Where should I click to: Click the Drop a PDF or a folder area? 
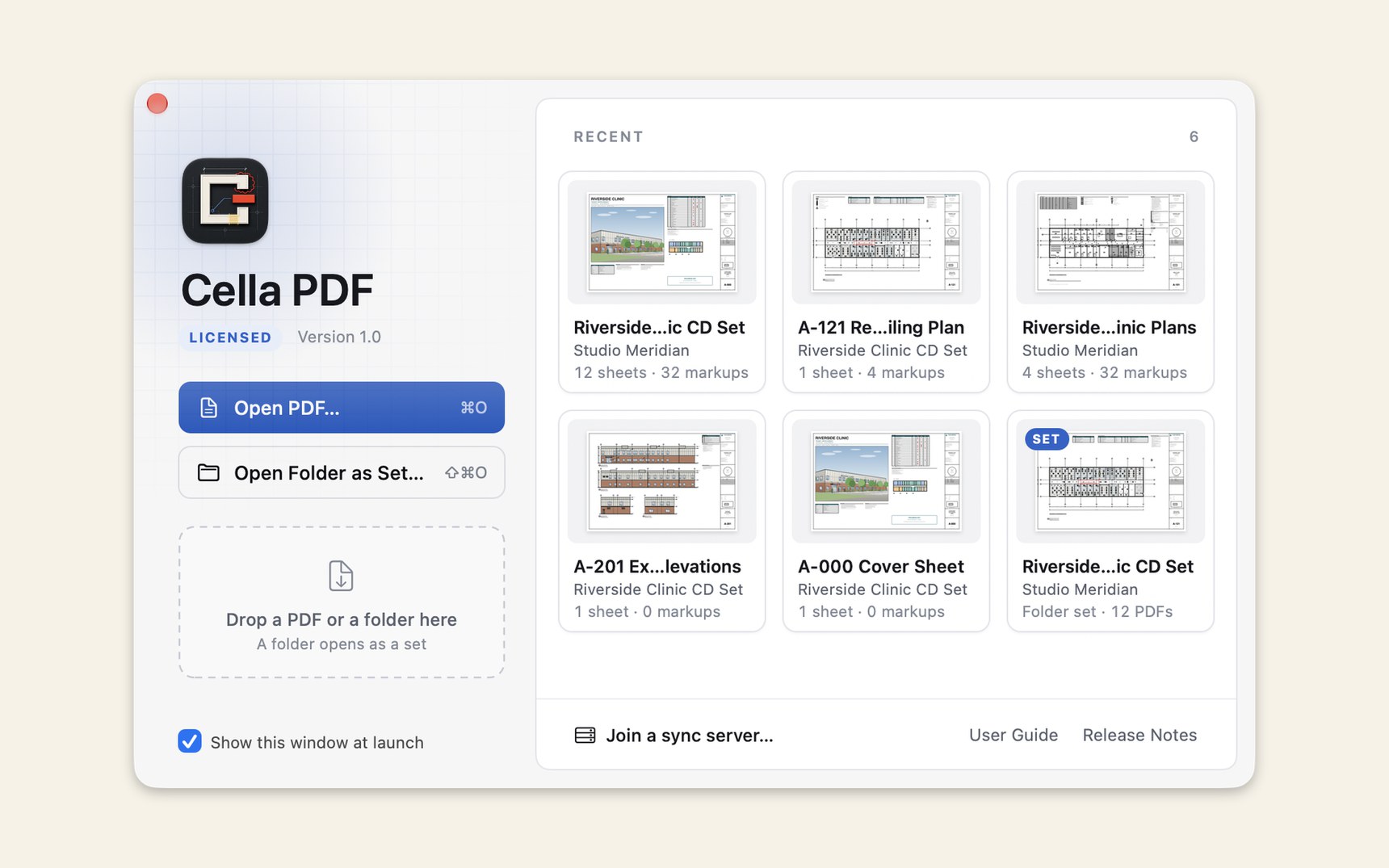(x=342, y=602)
